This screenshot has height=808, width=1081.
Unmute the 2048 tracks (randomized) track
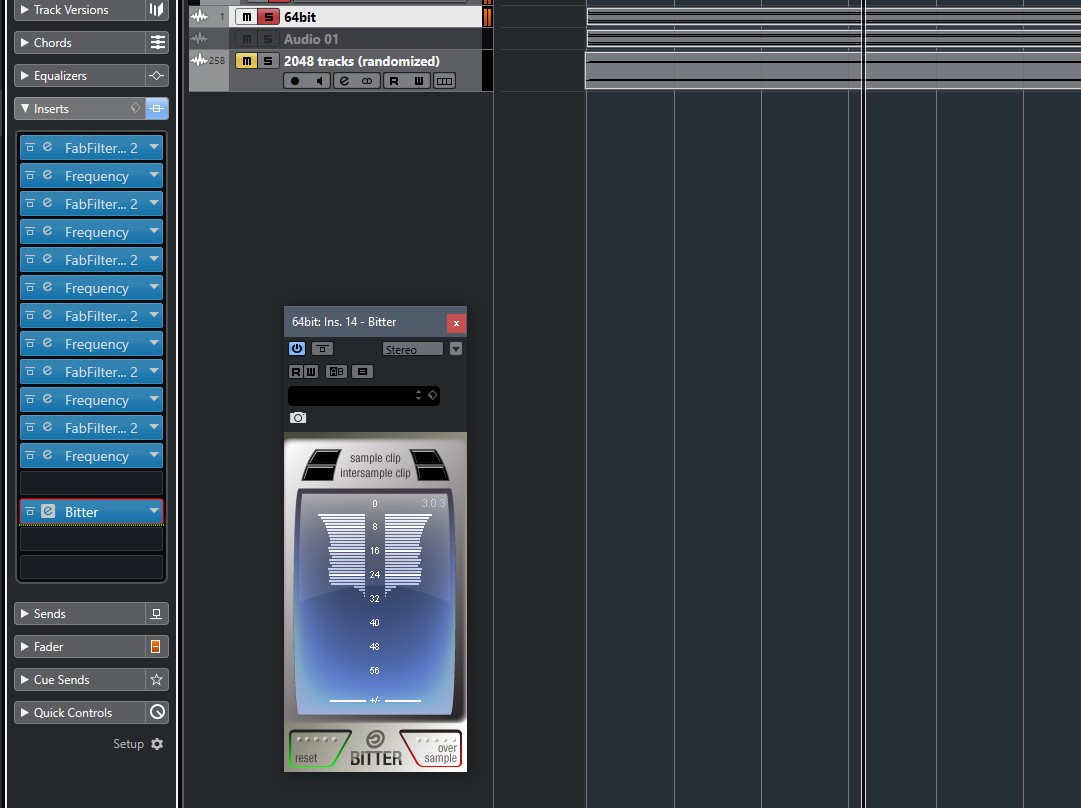[x=246, y=61]
